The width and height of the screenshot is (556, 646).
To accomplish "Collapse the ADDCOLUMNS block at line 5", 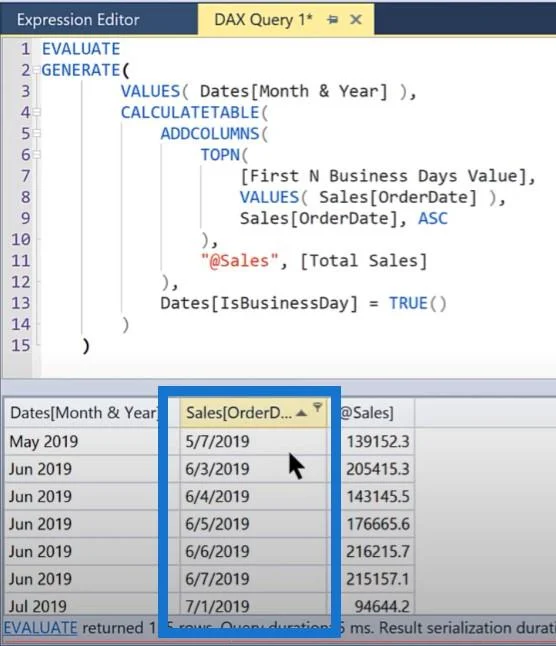I will click(x=36, y=133).
